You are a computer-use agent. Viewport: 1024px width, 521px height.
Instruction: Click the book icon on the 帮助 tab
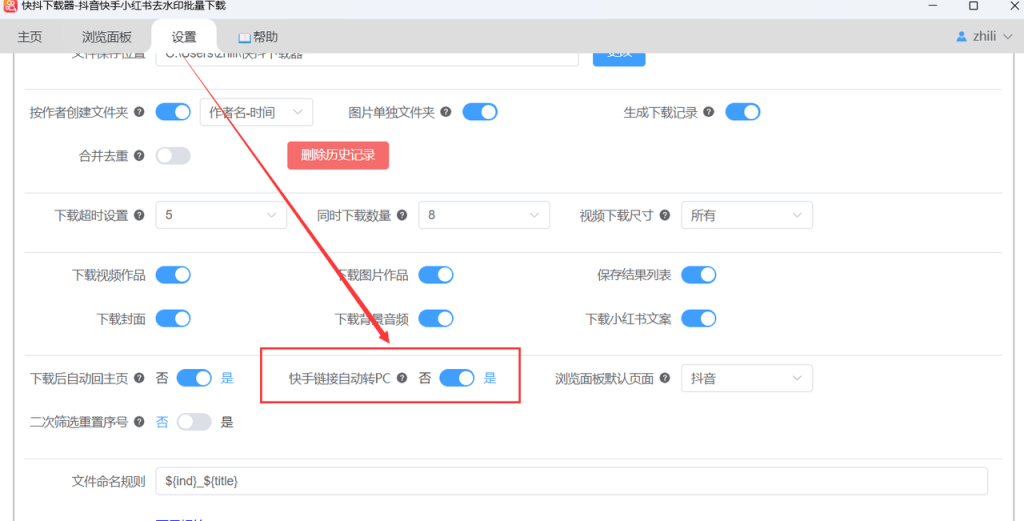pyautogui.click(x=244, y=37)
